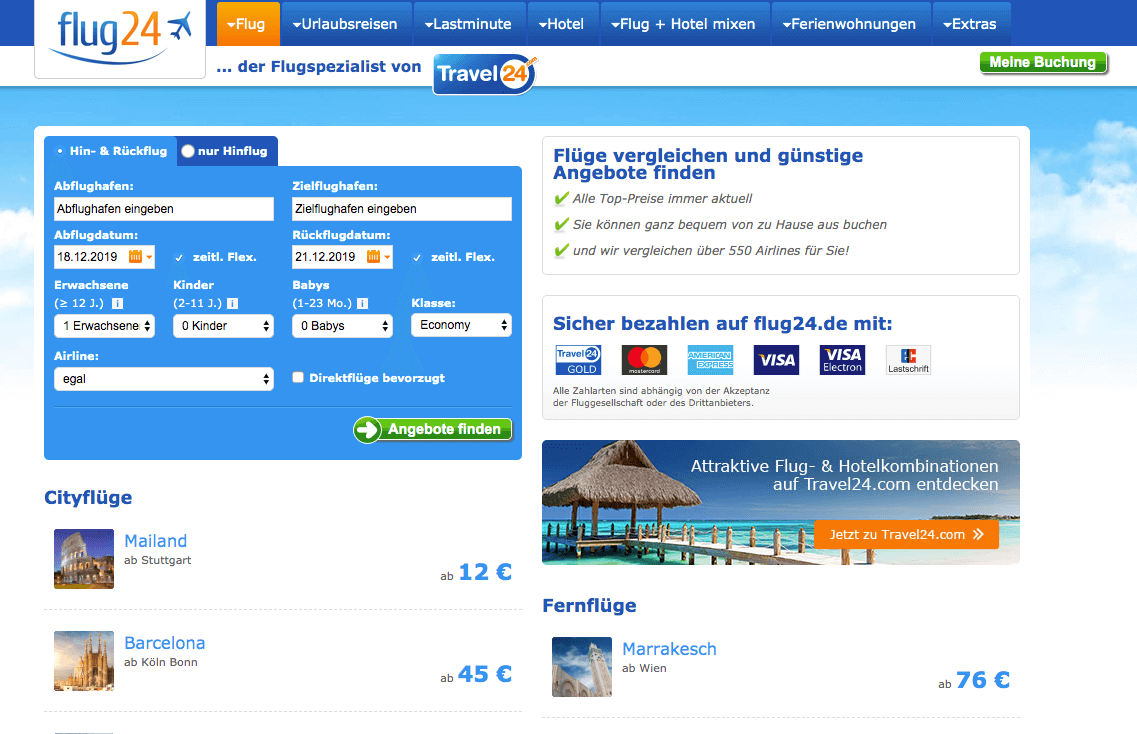
Task: Click the Fernflüge heading
Action: (x=590, y=606)
